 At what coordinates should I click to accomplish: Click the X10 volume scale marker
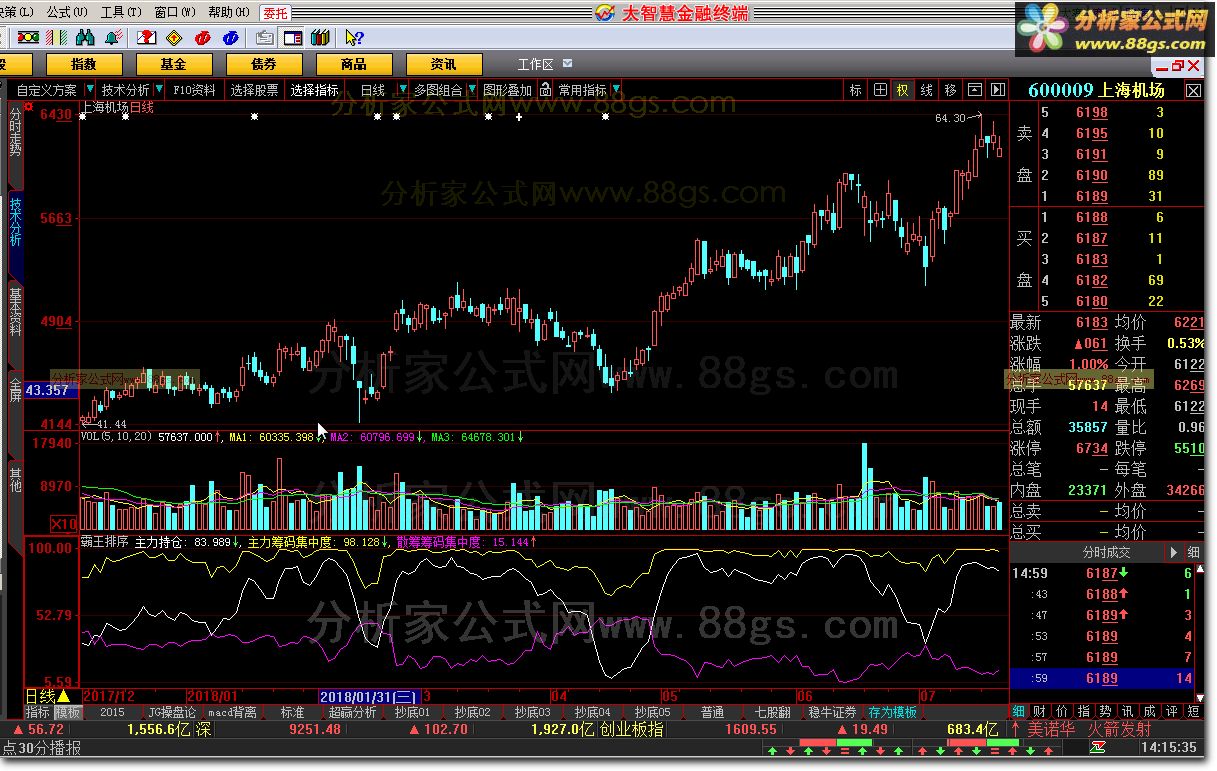64,523
